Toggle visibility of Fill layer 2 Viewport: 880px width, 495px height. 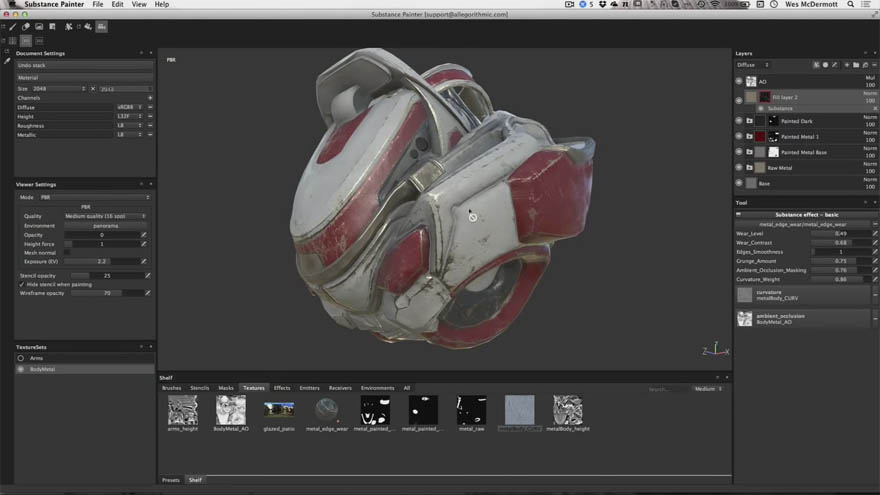(739, 100)
